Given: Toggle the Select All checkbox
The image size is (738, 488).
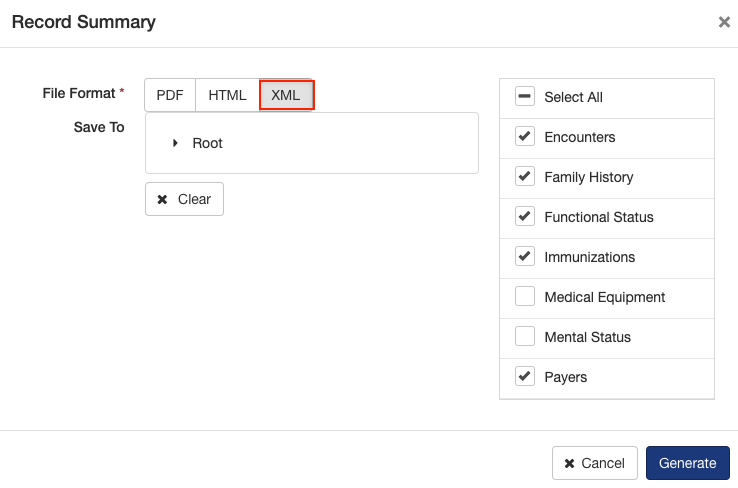Looking at the screenshot, I should (x=524, y=96).
